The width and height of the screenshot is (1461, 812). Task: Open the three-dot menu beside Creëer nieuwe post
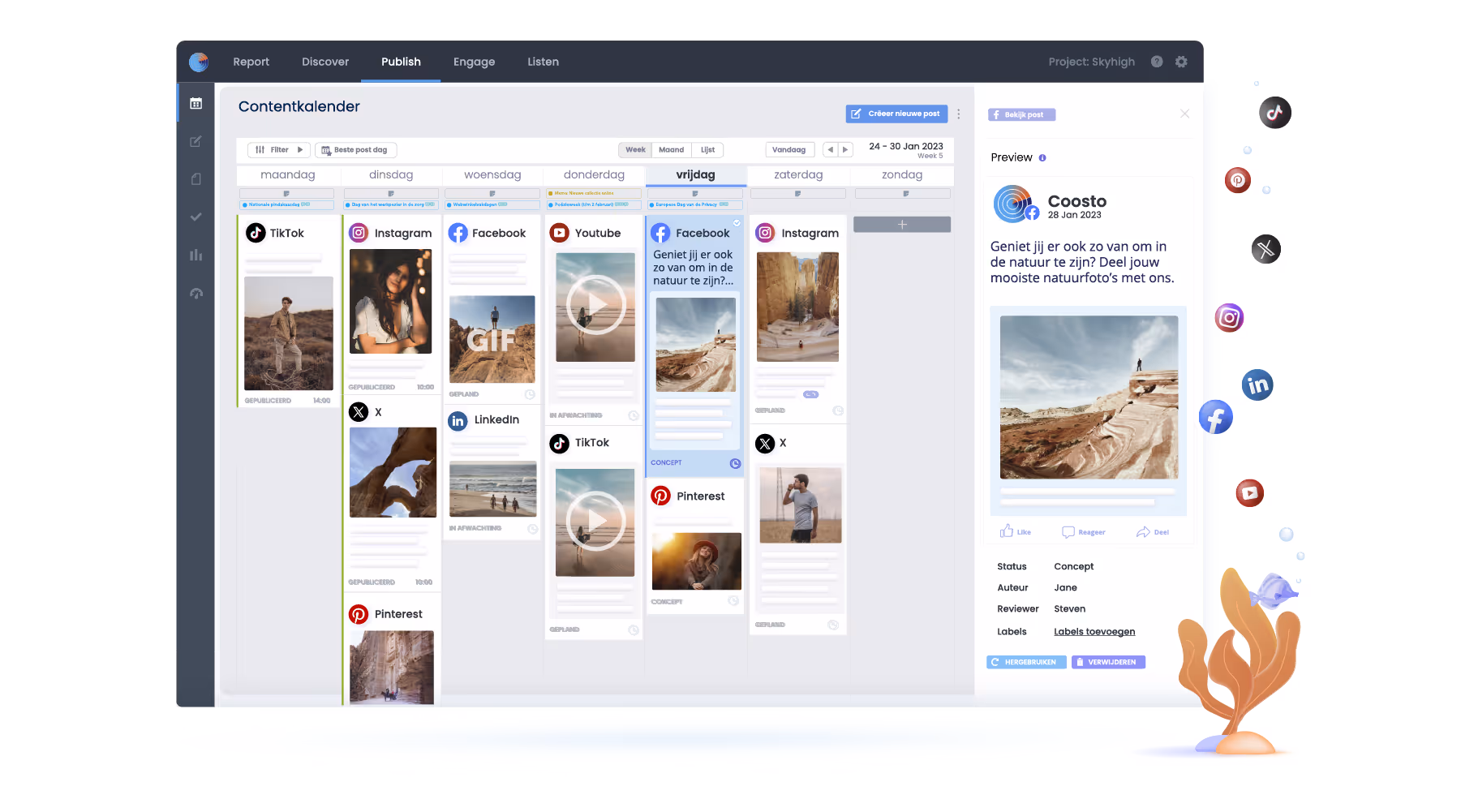coord(958,114)
